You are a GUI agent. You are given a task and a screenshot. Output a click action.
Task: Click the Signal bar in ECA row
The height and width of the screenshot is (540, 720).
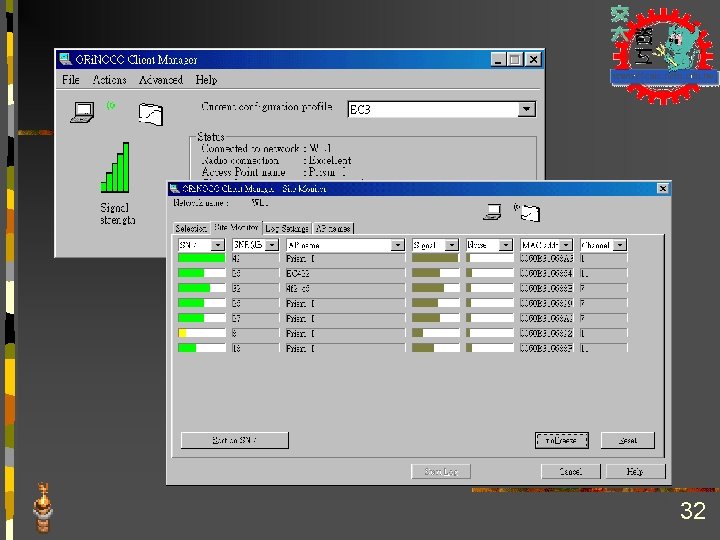pyautogui.click(x=436, y=273)
